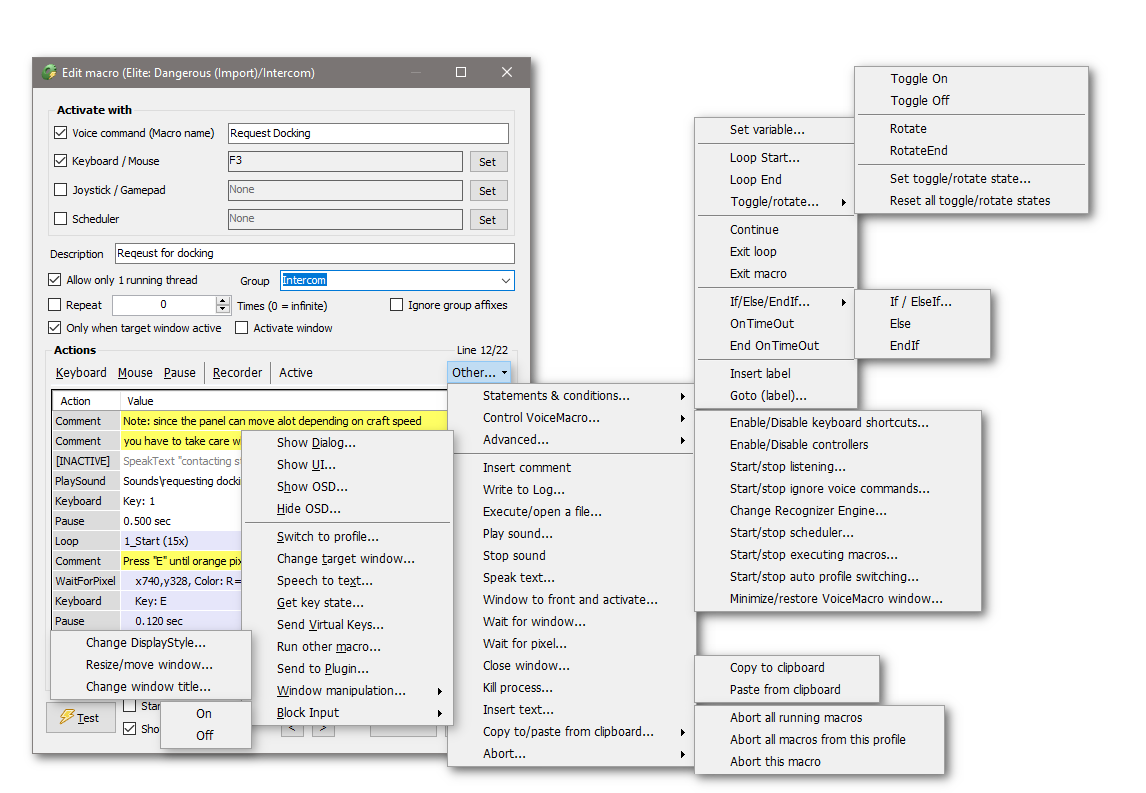This screenshot has height=793, width=1146.
Task: Select the WaitForPixel action row
Action: point(148,581)
